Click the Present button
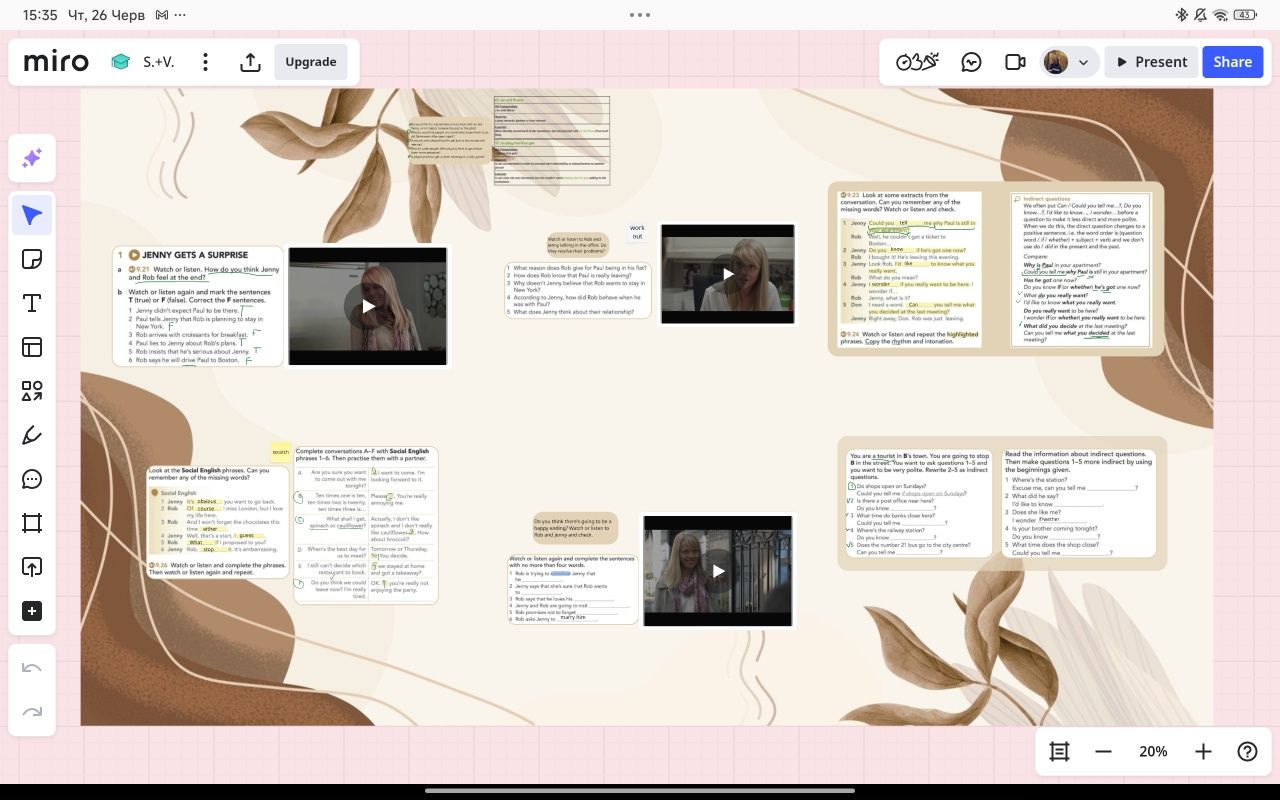 click(x=1151, y=62)
